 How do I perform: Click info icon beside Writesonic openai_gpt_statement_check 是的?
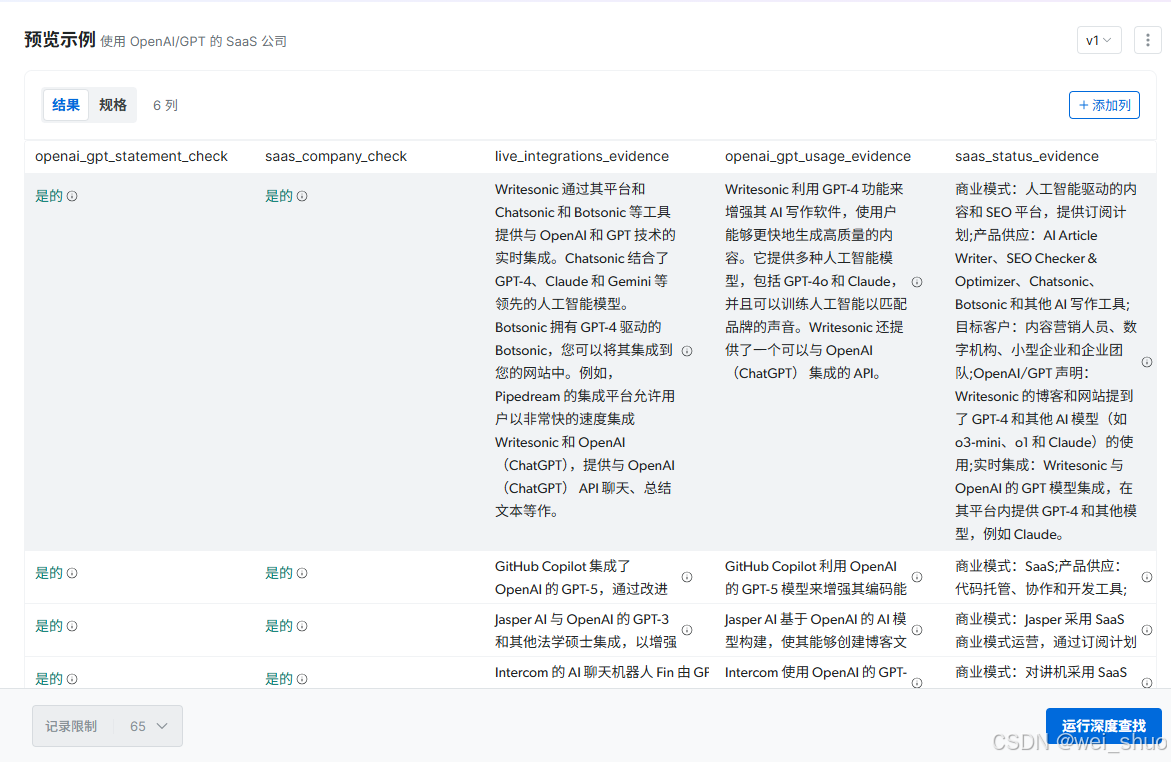pos(72,196)
